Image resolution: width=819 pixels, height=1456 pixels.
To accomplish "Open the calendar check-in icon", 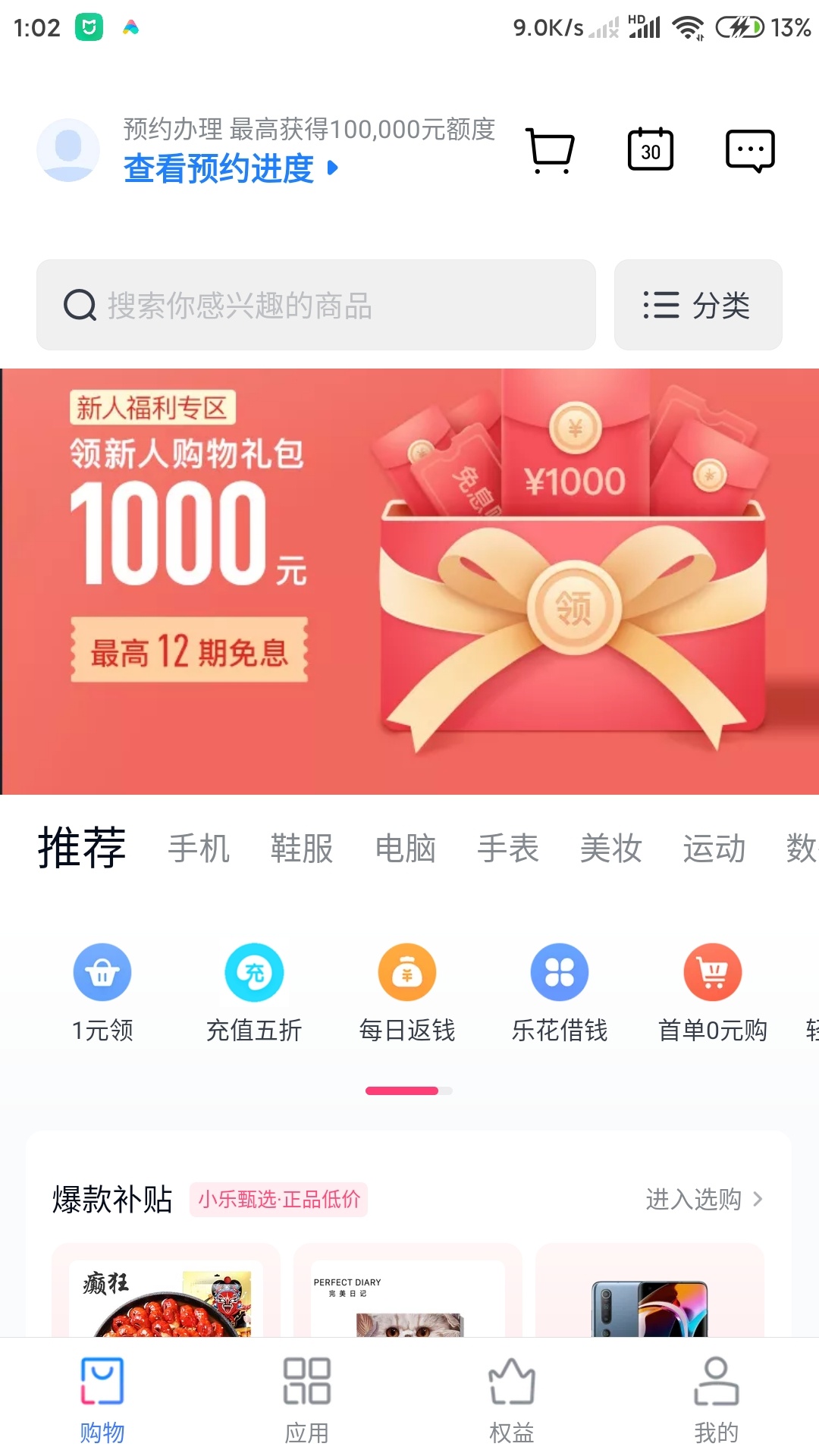I will coord(651,149).
